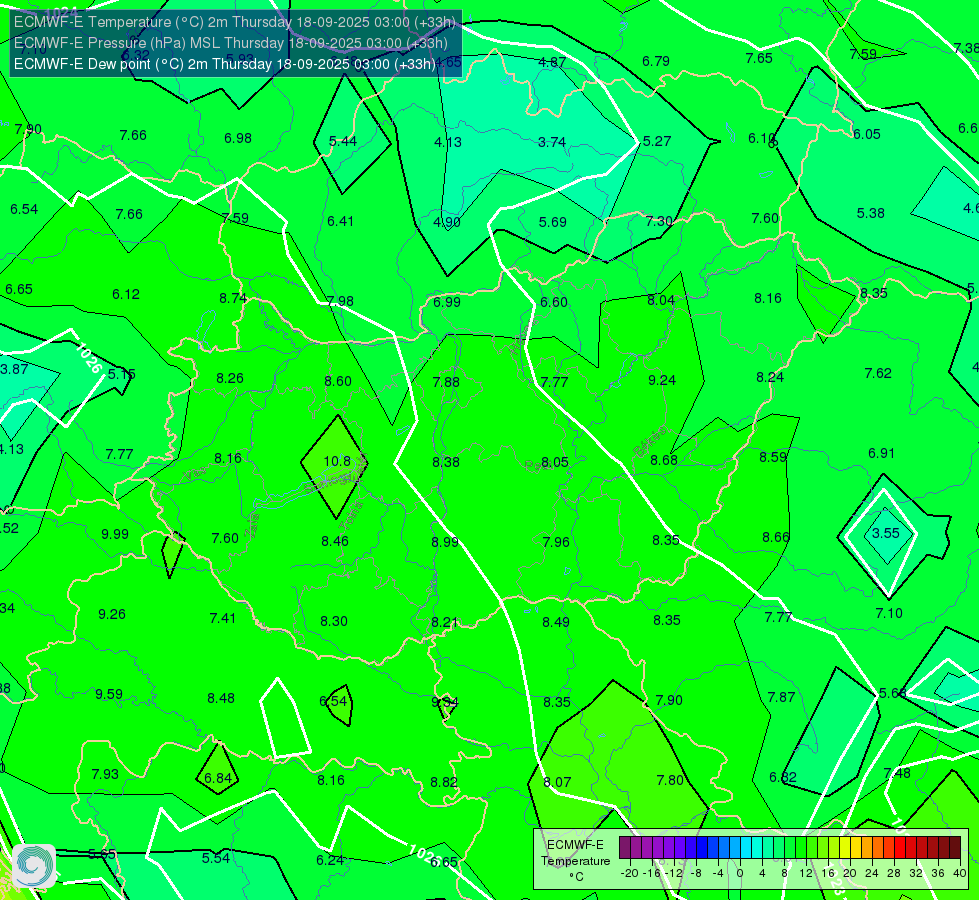Click the 6.91 grid value
The image size is (979, 900).
[882, 453]
